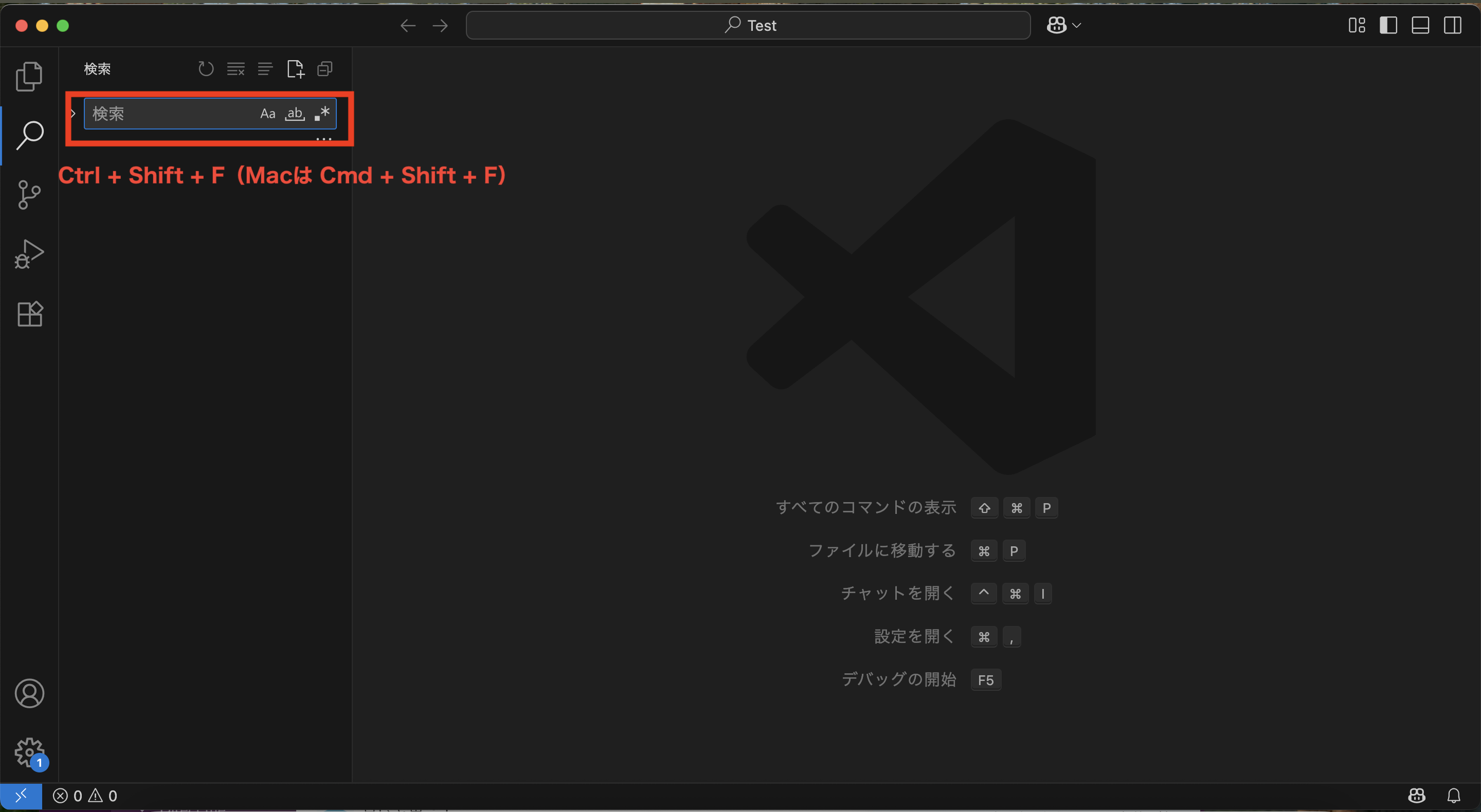Open the Source Control view

click(x=29, y=195)
